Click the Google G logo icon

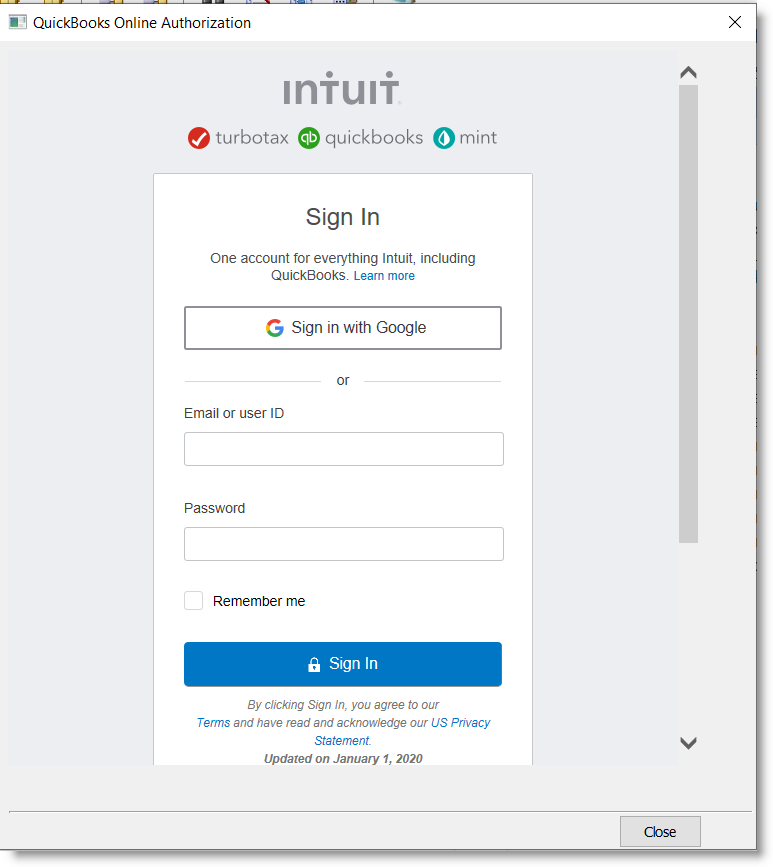[275, 328]
